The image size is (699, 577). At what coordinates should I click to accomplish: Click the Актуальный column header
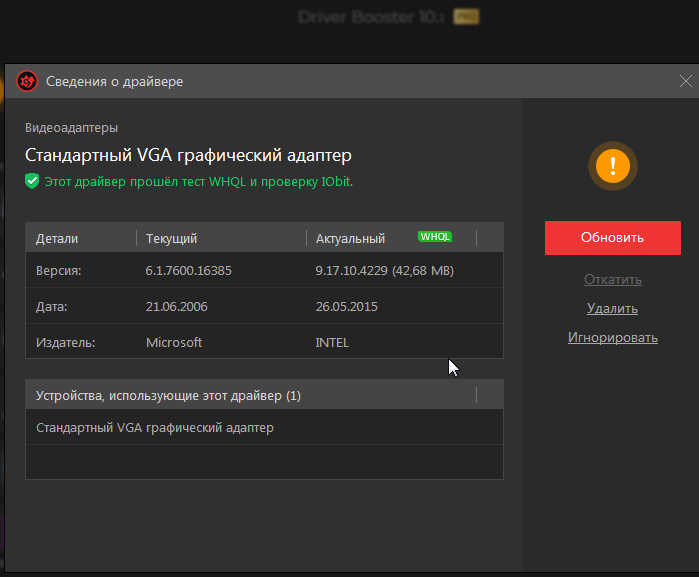tap(350, 239)
